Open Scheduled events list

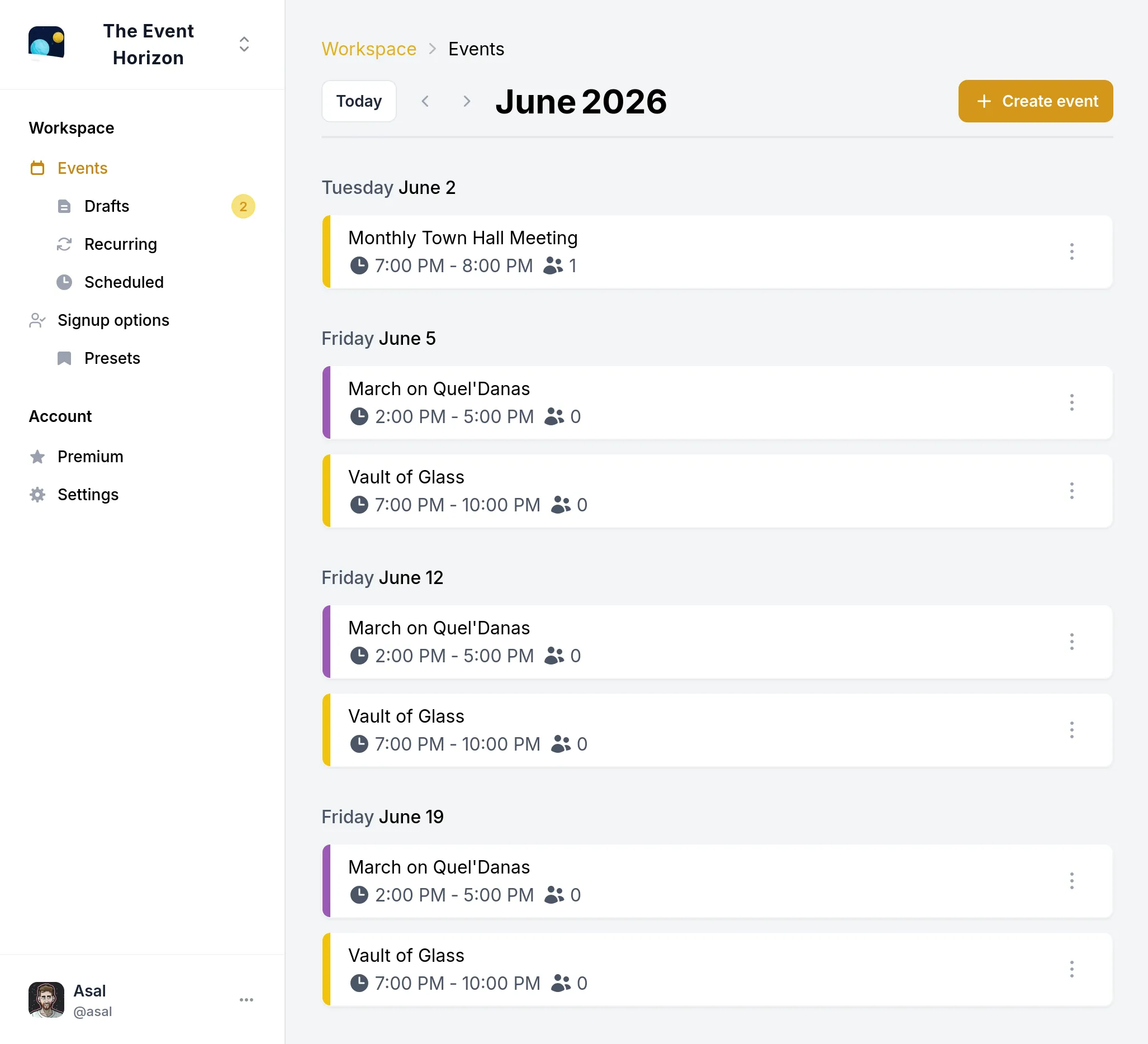[124, 282]
